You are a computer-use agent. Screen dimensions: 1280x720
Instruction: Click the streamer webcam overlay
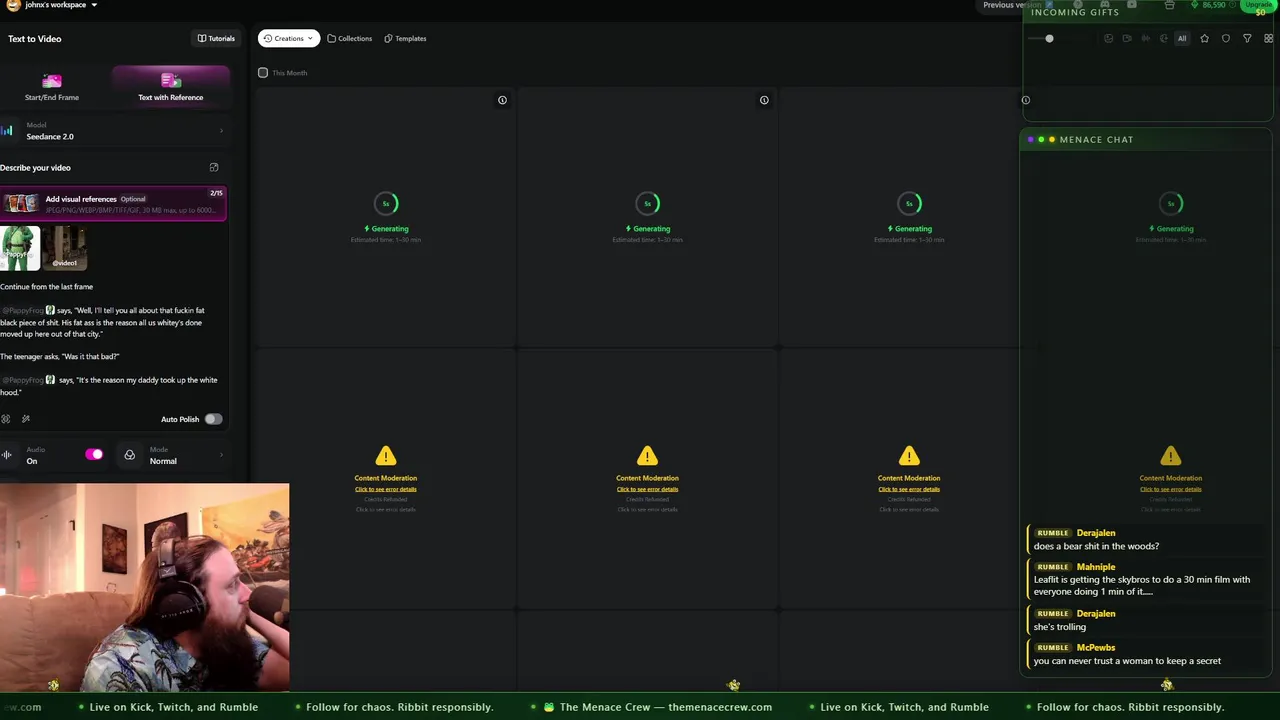(x=144, y=588)
